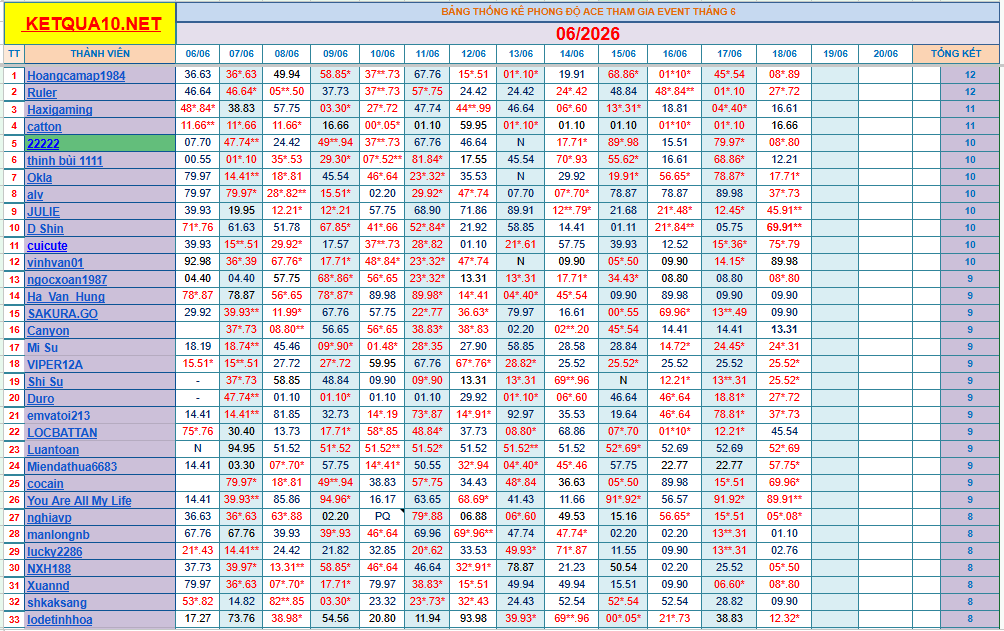Open member link Shi Su

click(x=45, y=381)
